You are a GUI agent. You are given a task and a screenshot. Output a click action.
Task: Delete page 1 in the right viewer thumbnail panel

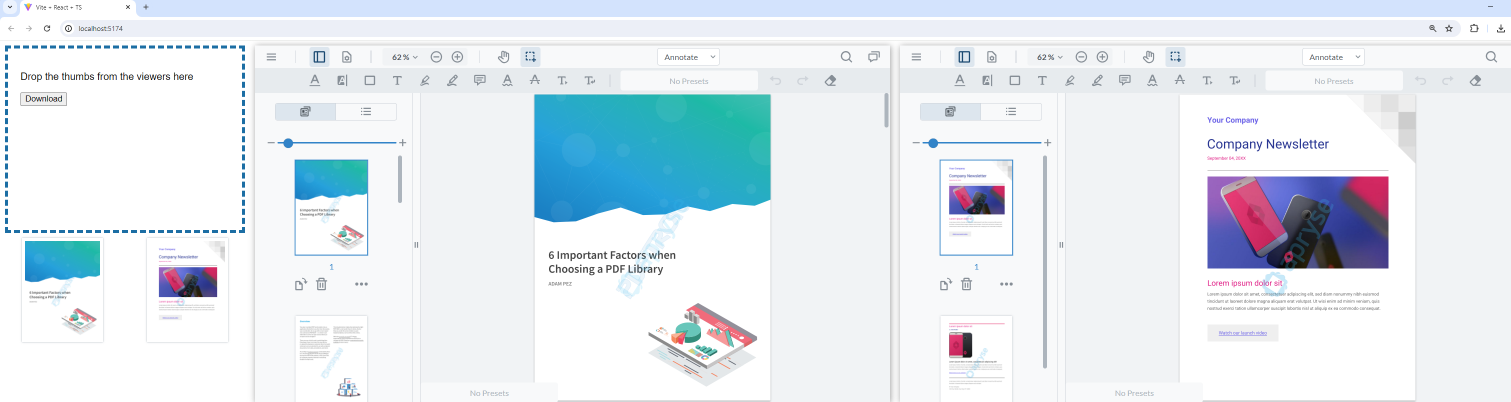pyautogui.click(x=966, y=285)
